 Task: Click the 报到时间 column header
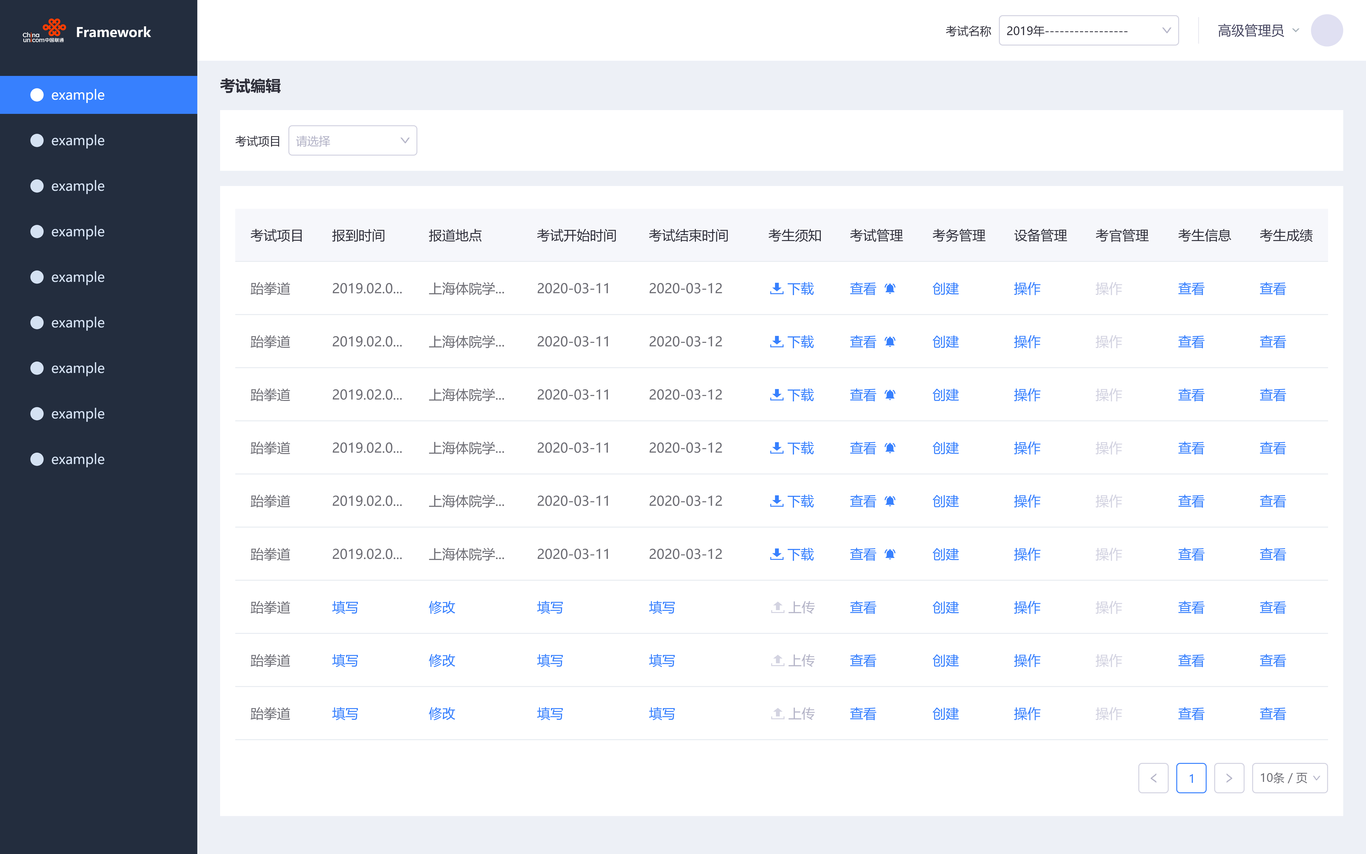click(359, 235)
